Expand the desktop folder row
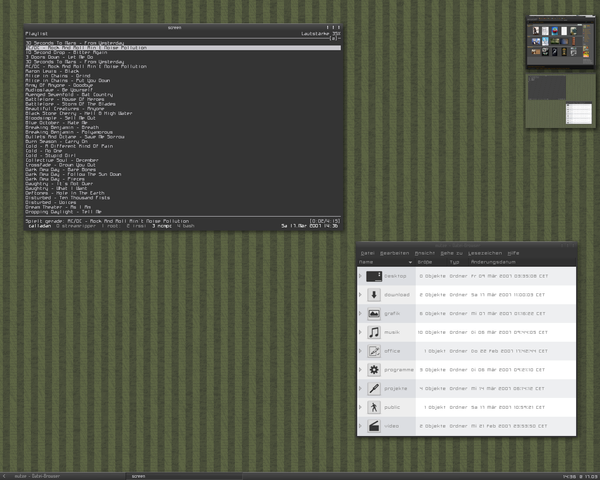The width and height of the screenshot is (600, 480). pos(360,276)
